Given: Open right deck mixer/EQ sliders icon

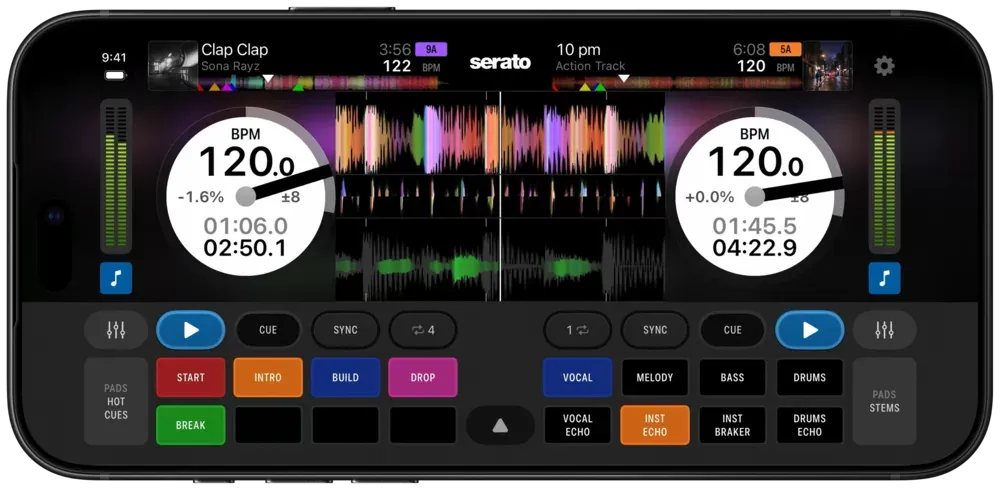Looking at the screenshot, I should point(885,330).
